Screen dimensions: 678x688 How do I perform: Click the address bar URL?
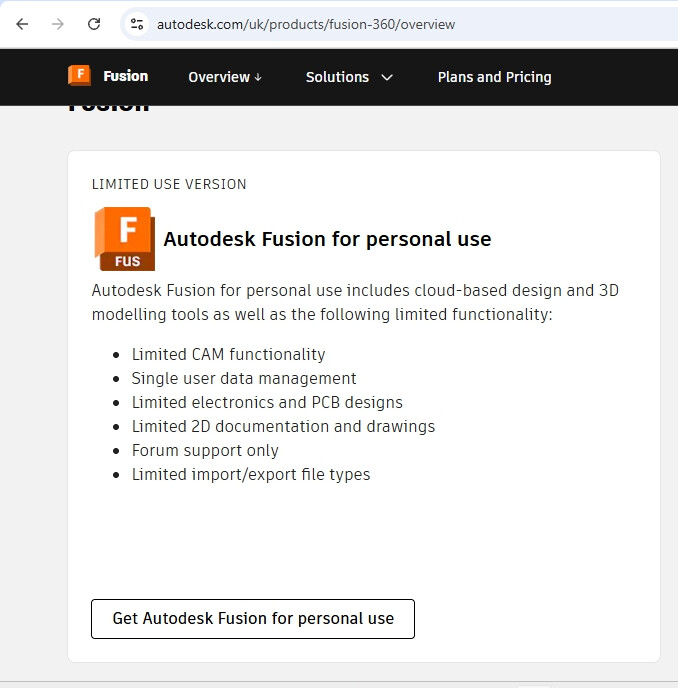(x=305, y=24)
